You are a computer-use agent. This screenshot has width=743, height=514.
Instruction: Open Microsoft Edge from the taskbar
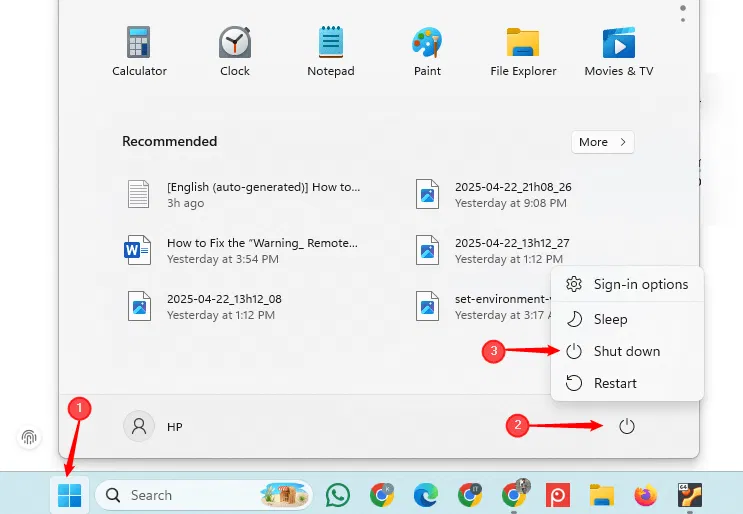426,496
